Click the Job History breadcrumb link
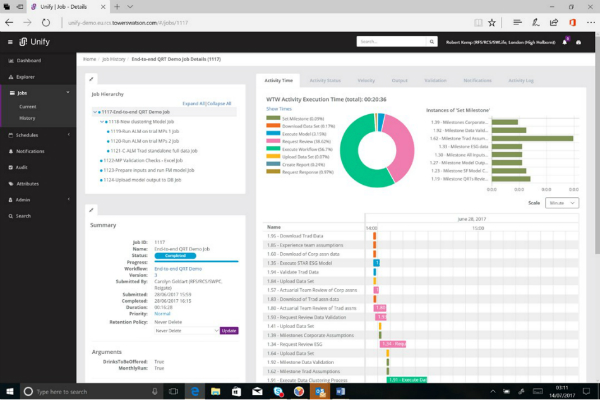Screen dimensions: 600x400 (x=114, y=59)
